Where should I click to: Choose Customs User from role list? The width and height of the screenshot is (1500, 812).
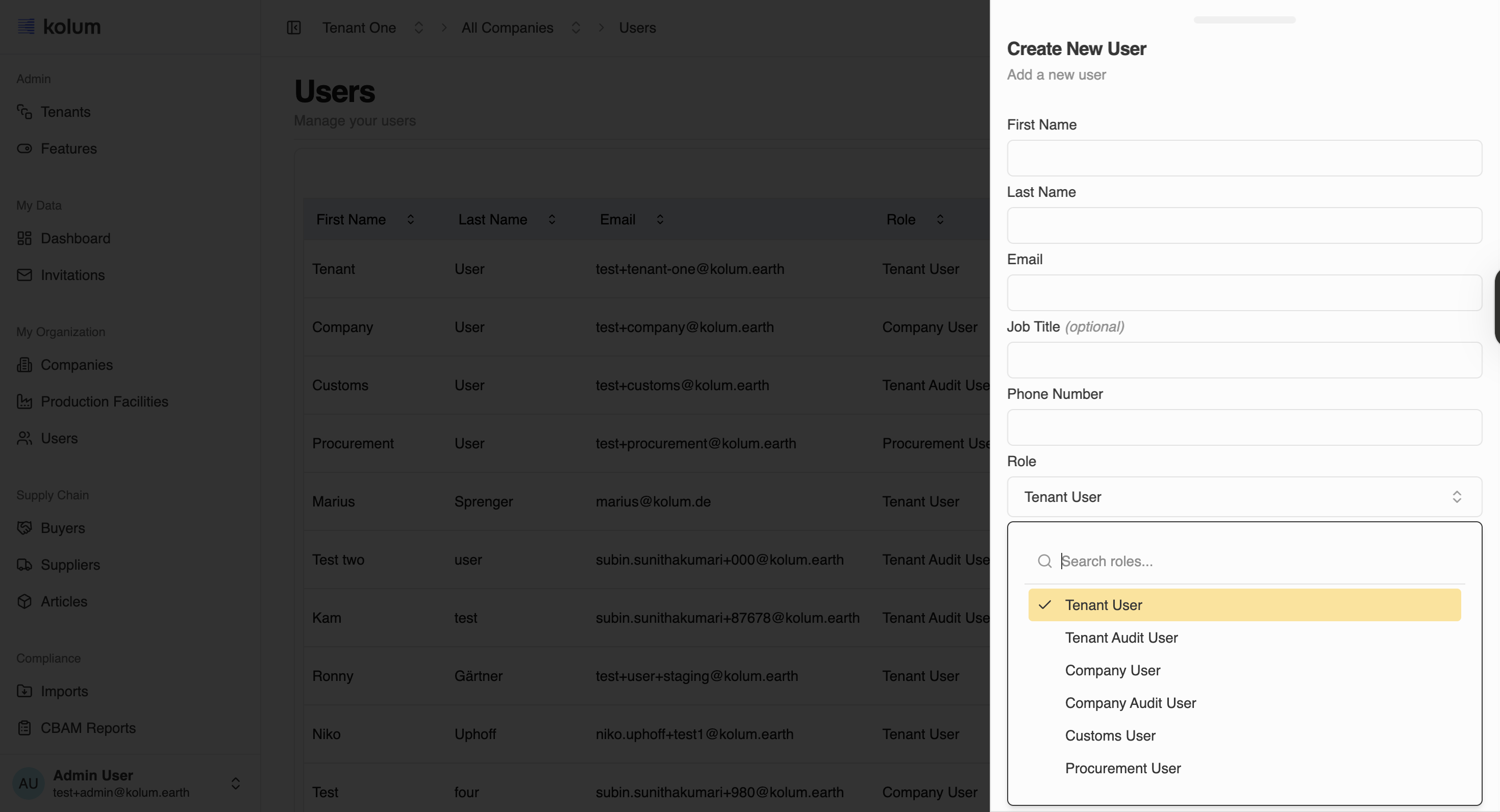(1110, 735)
